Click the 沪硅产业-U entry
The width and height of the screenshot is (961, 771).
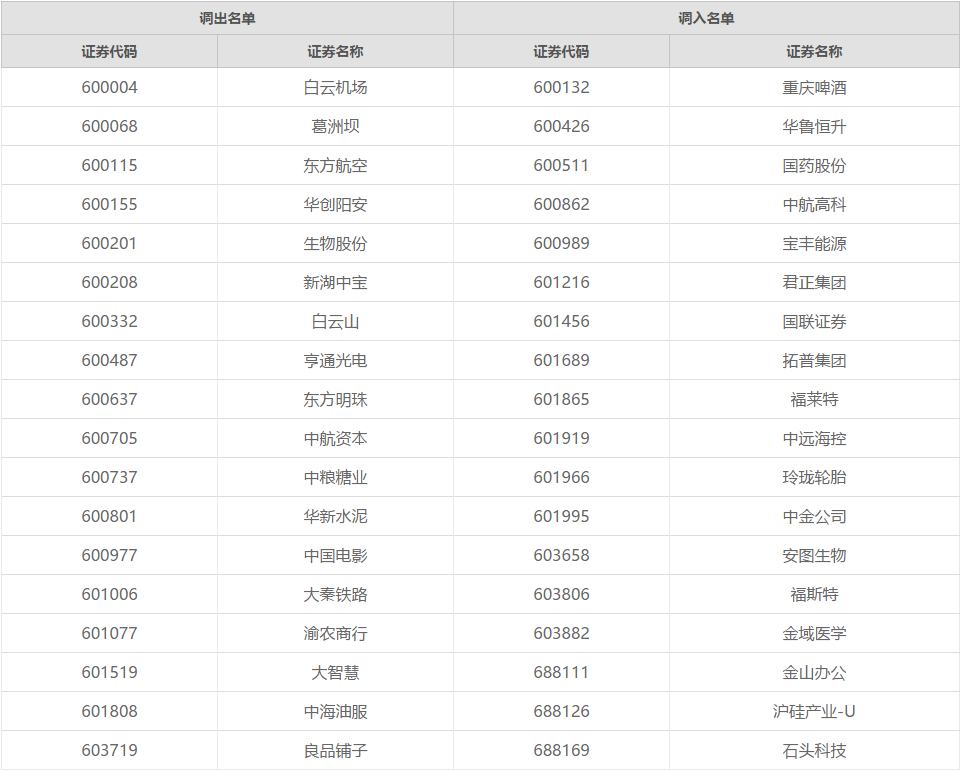814,712
